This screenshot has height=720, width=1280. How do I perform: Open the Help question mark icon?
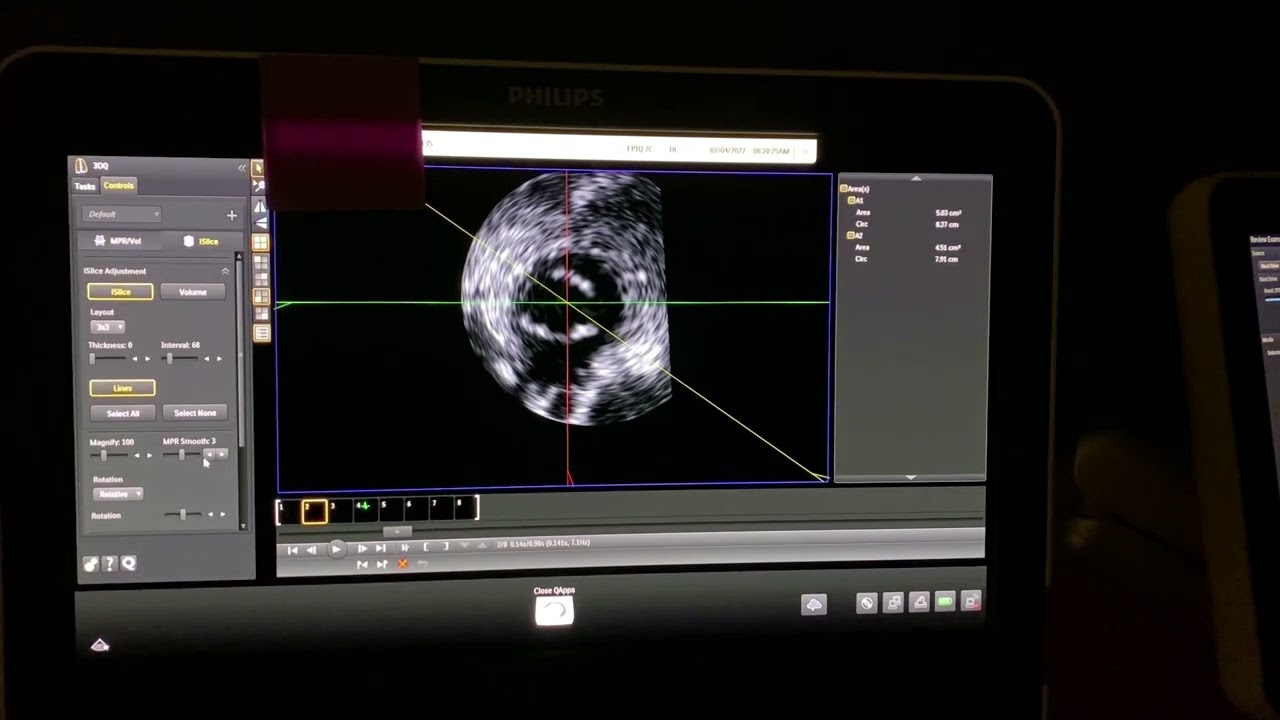(109, 564)
